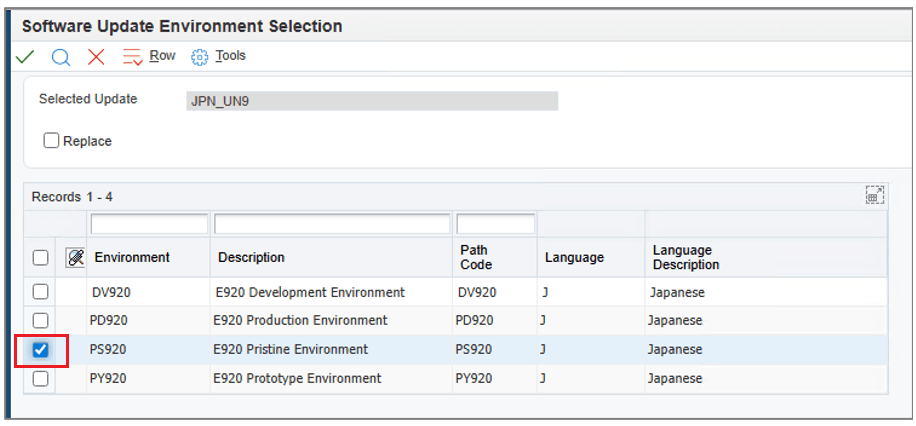Click the Tools gear icon

(199, 57)
